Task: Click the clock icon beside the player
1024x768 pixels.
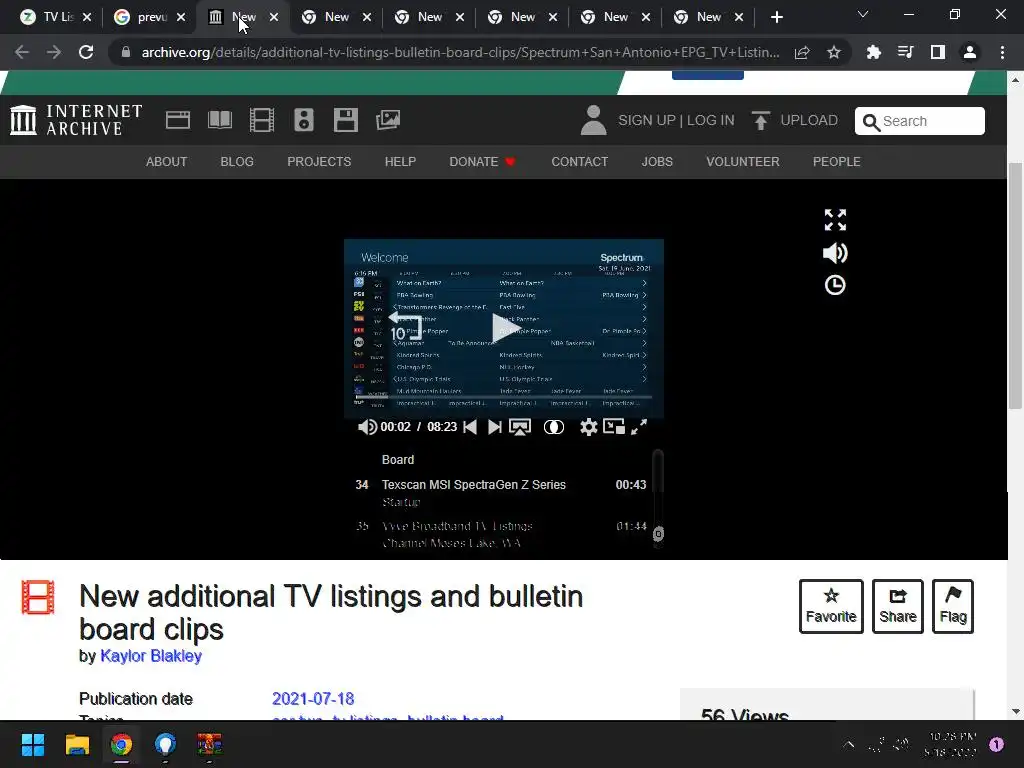Action: pos(835,285)
